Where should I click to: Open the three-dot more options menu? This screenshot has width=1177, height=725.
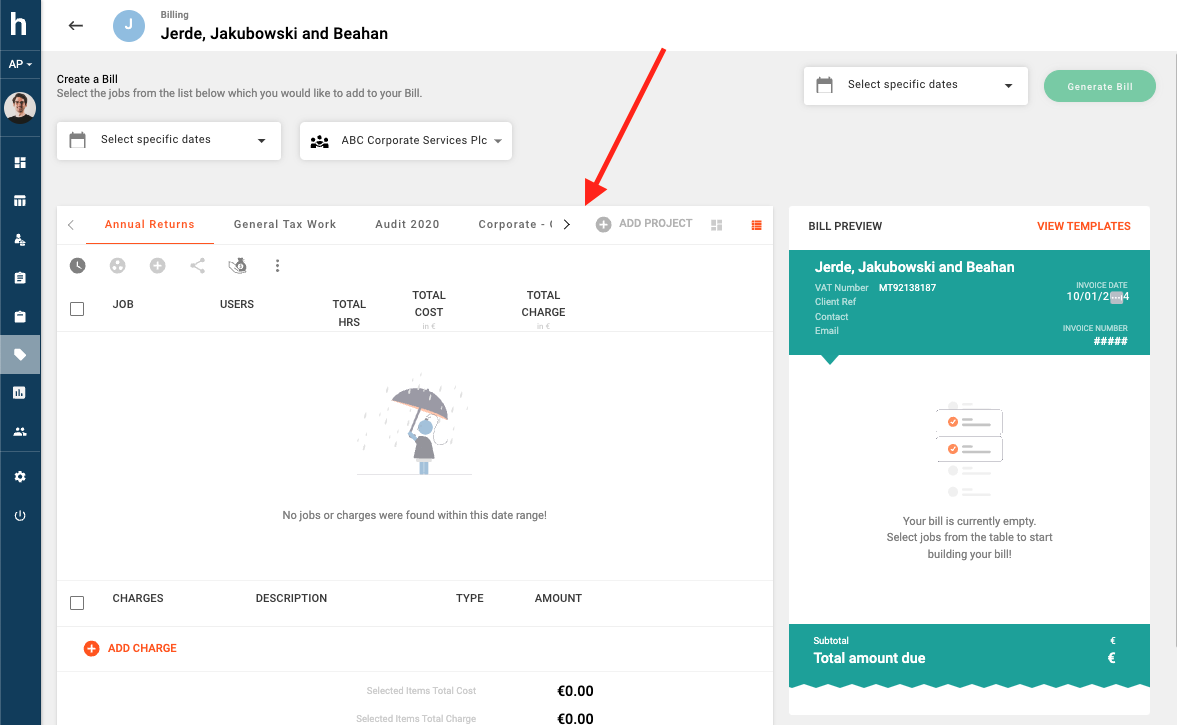tap(277, 266)
